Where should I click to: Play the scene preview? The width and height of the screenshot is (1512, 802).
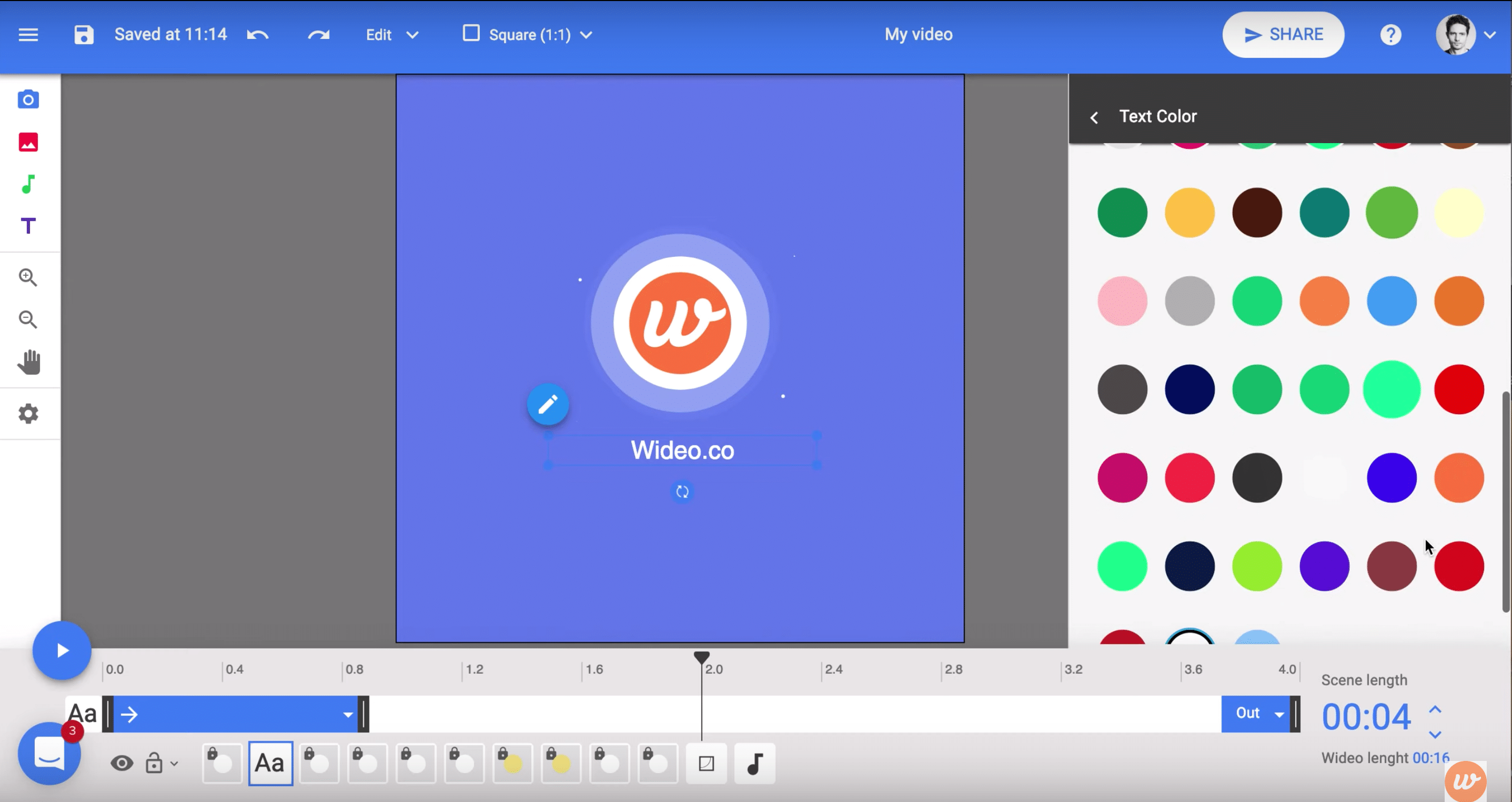tap(62, 650)
